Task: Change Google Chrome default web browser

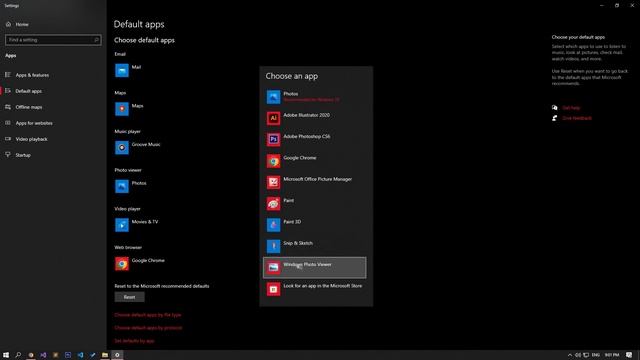Action: (140, 264)
